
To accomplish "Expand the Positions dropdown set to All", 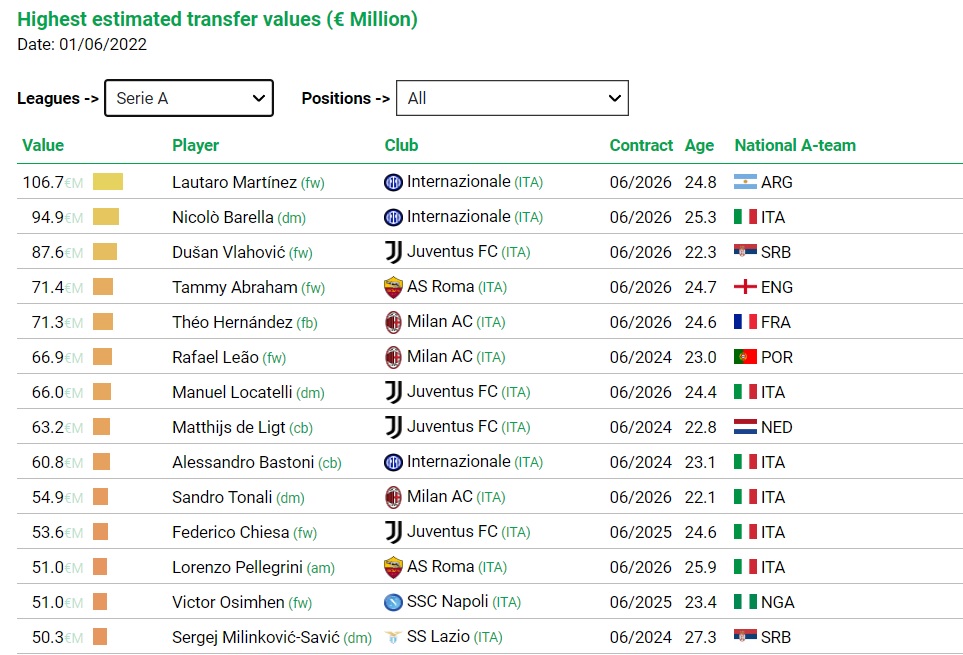I will tap(512, 98).
